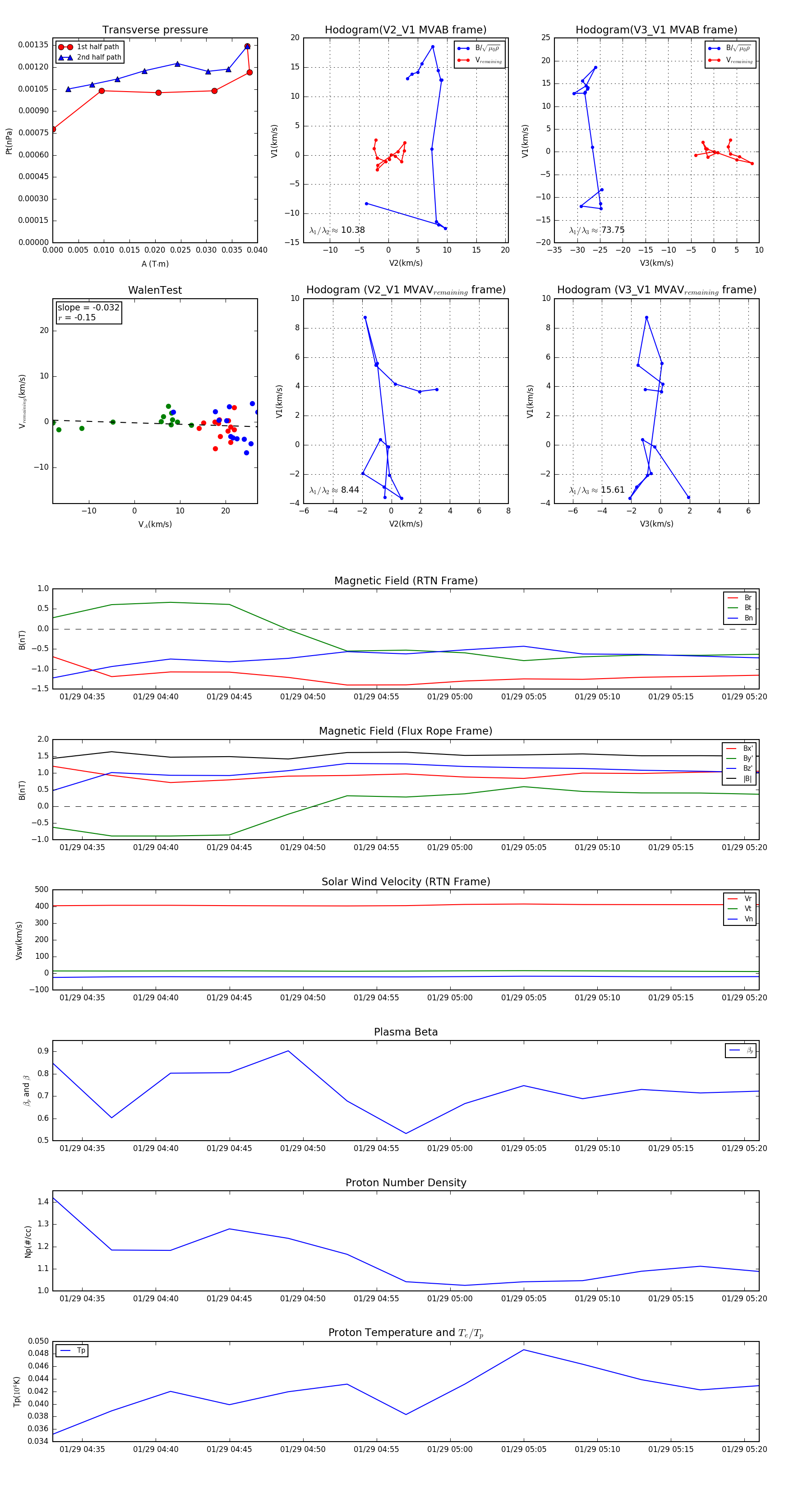Click the "V_A(km/s)" x-axis label
This screenshot has width=812, height=1489.
155,524
